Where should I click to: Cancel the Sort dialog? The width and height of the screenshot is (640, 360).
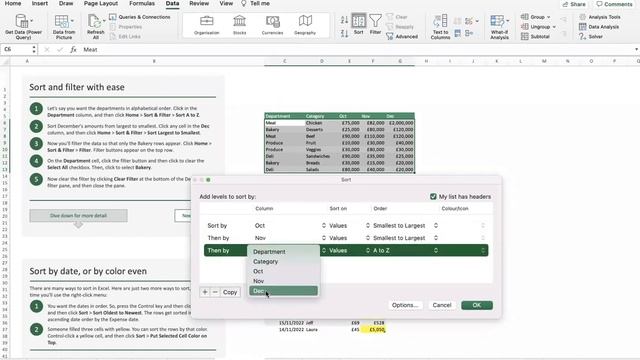[x=442, y=305]
